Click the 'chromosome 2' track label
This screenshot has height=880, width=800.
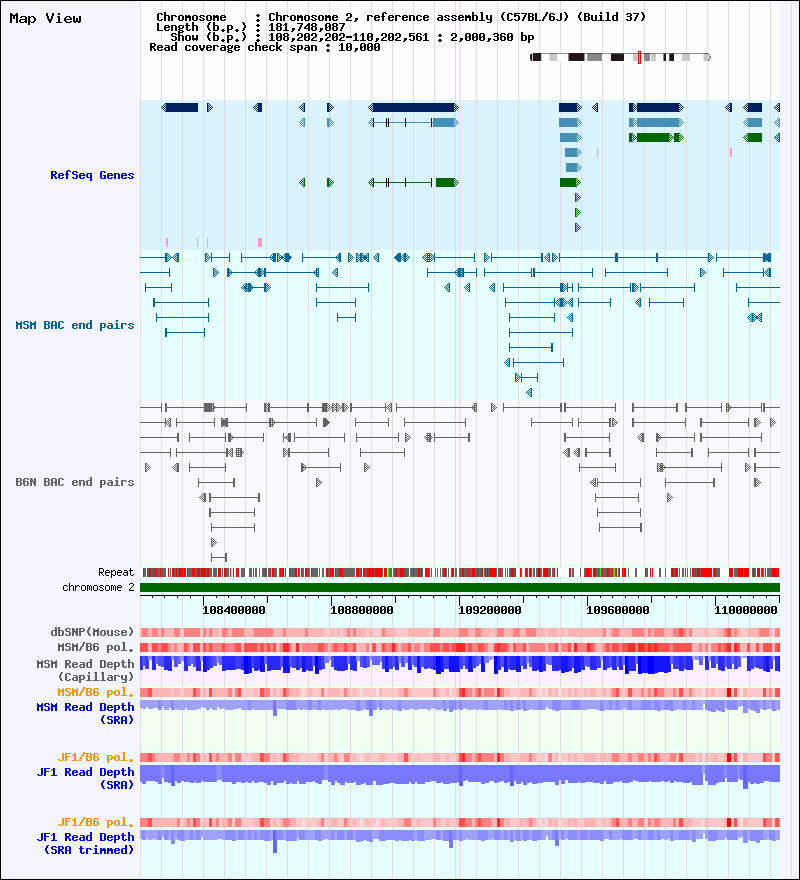point(98,588)
